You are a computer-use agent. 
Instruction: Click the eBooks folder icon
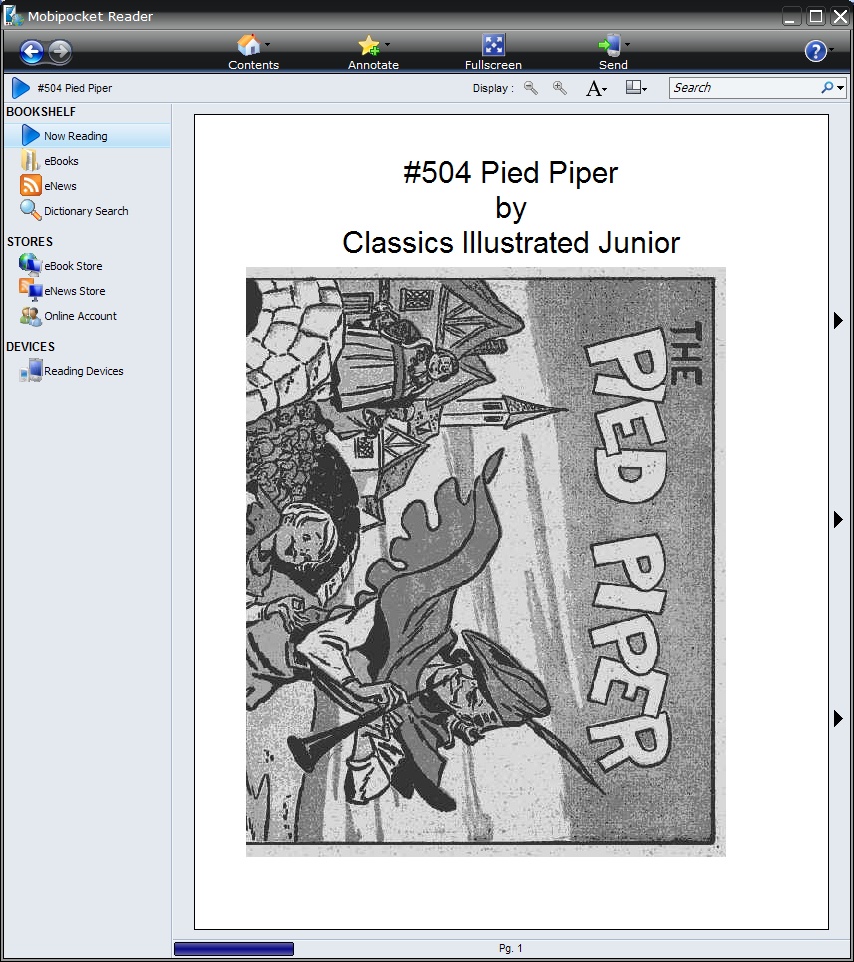coord(30,160)
